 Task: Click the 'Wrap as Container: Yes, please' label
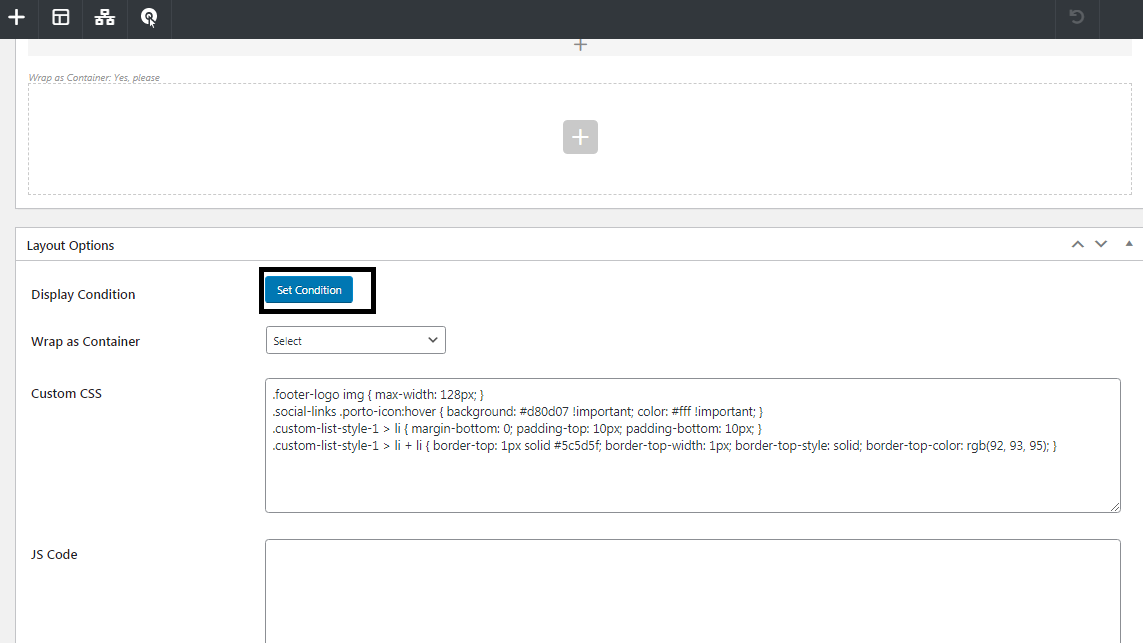pos(94,77)
